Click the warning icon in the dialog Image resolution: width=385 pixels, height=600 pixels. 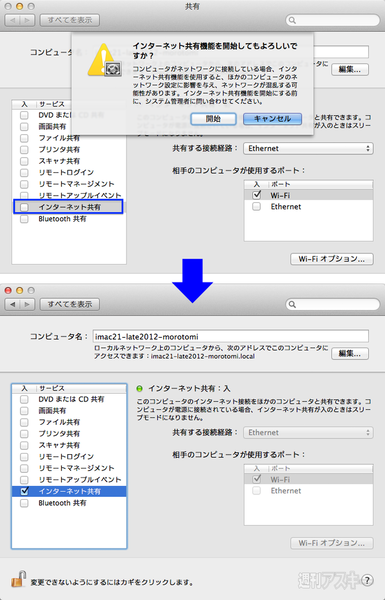(x=104, y=60)
